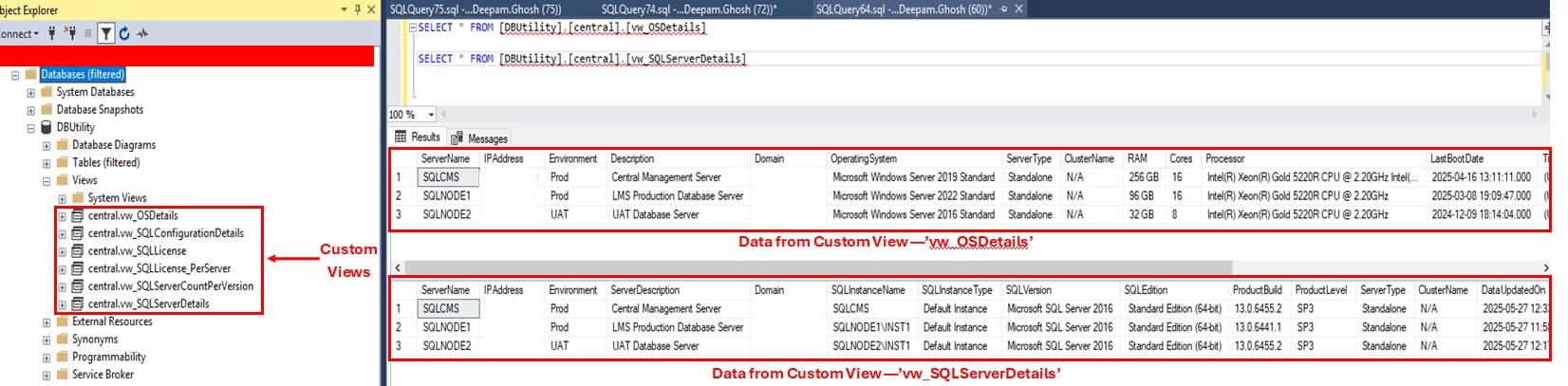This screenshot has width=1568, height=386.
Task: Expand the central.vw_SQLLicense view
Action: pos(62,251)
